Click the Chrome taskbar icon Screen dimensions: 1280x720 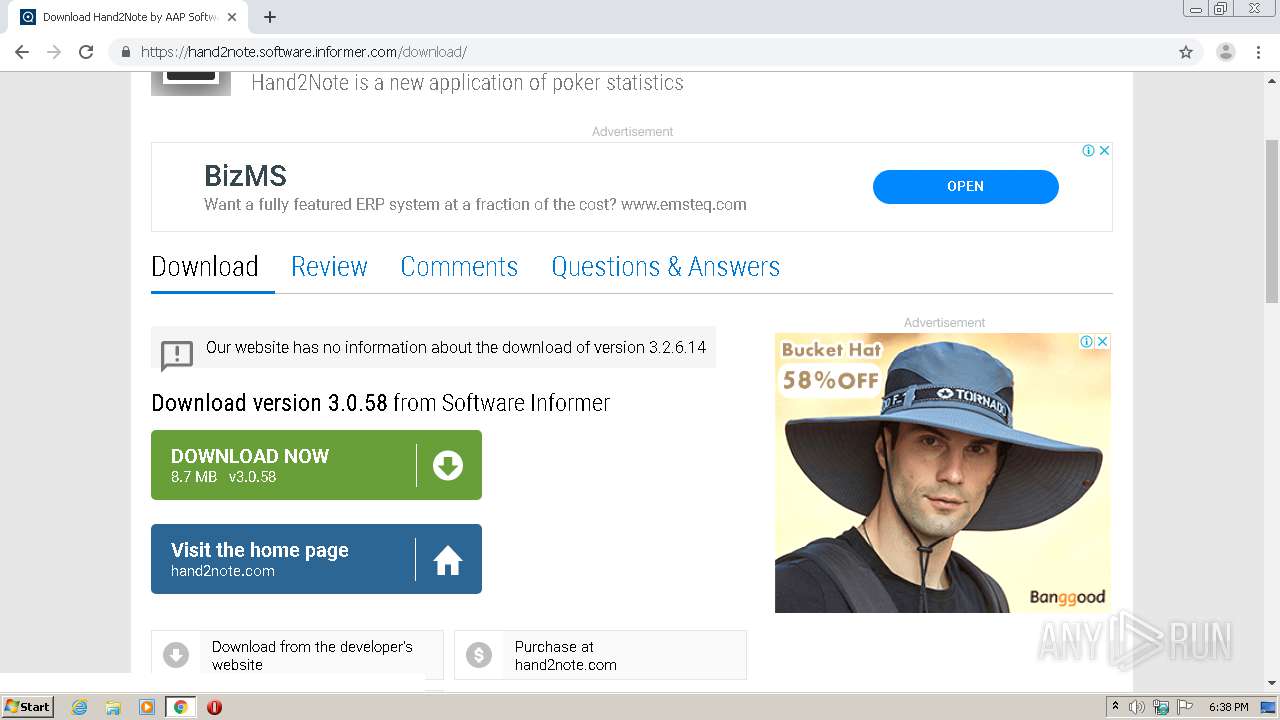[x=180, y=707]
